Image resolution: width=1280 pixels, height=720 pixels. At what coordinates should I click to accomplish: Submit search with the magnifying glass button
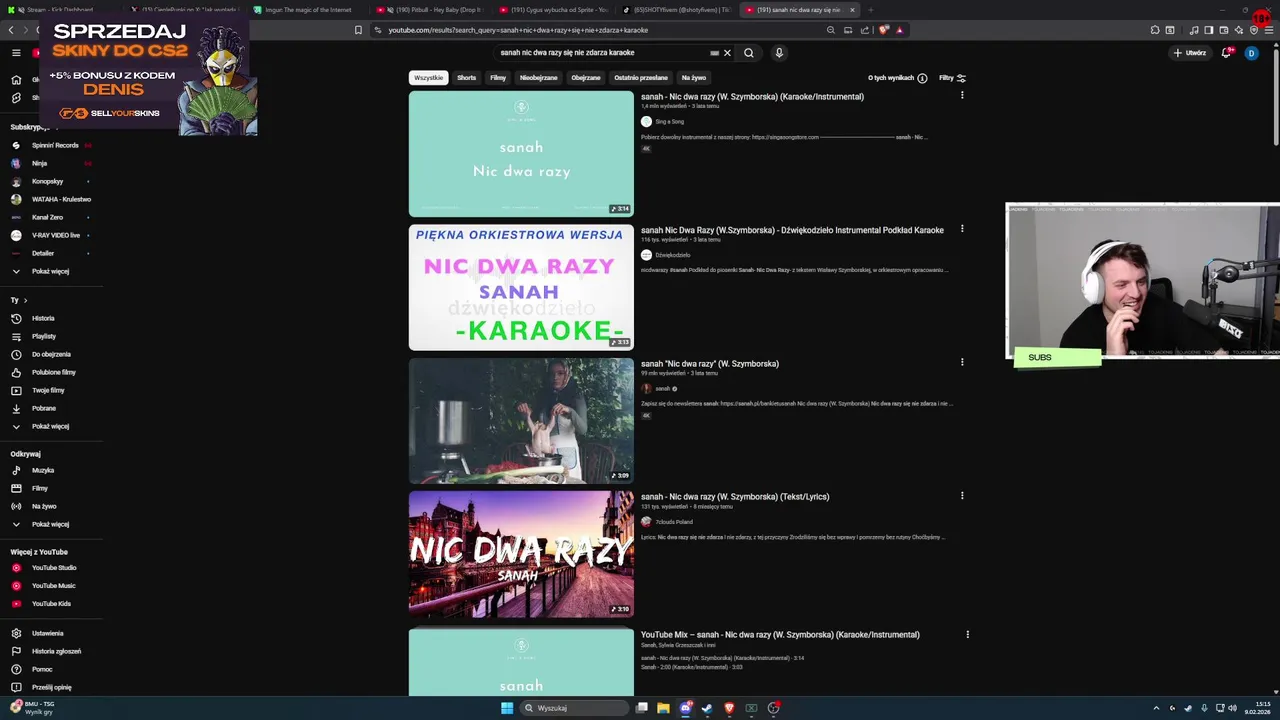click(749, 53)
